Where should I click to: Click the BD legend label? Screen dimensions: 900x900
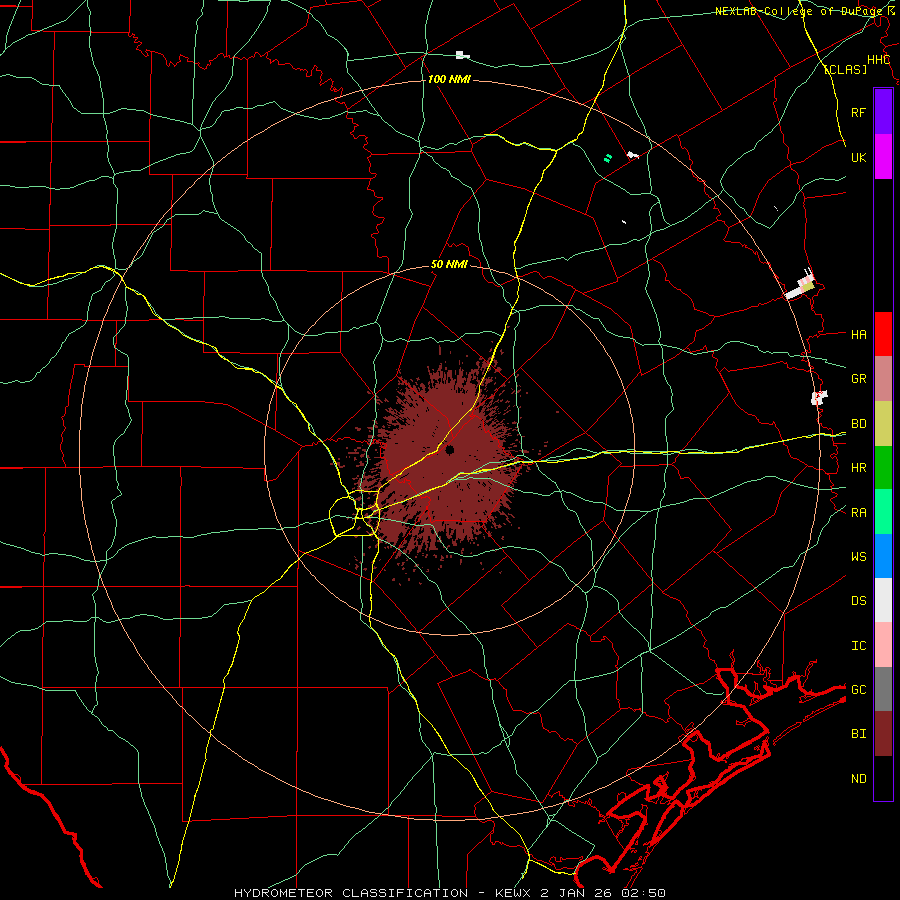[859, 424]
